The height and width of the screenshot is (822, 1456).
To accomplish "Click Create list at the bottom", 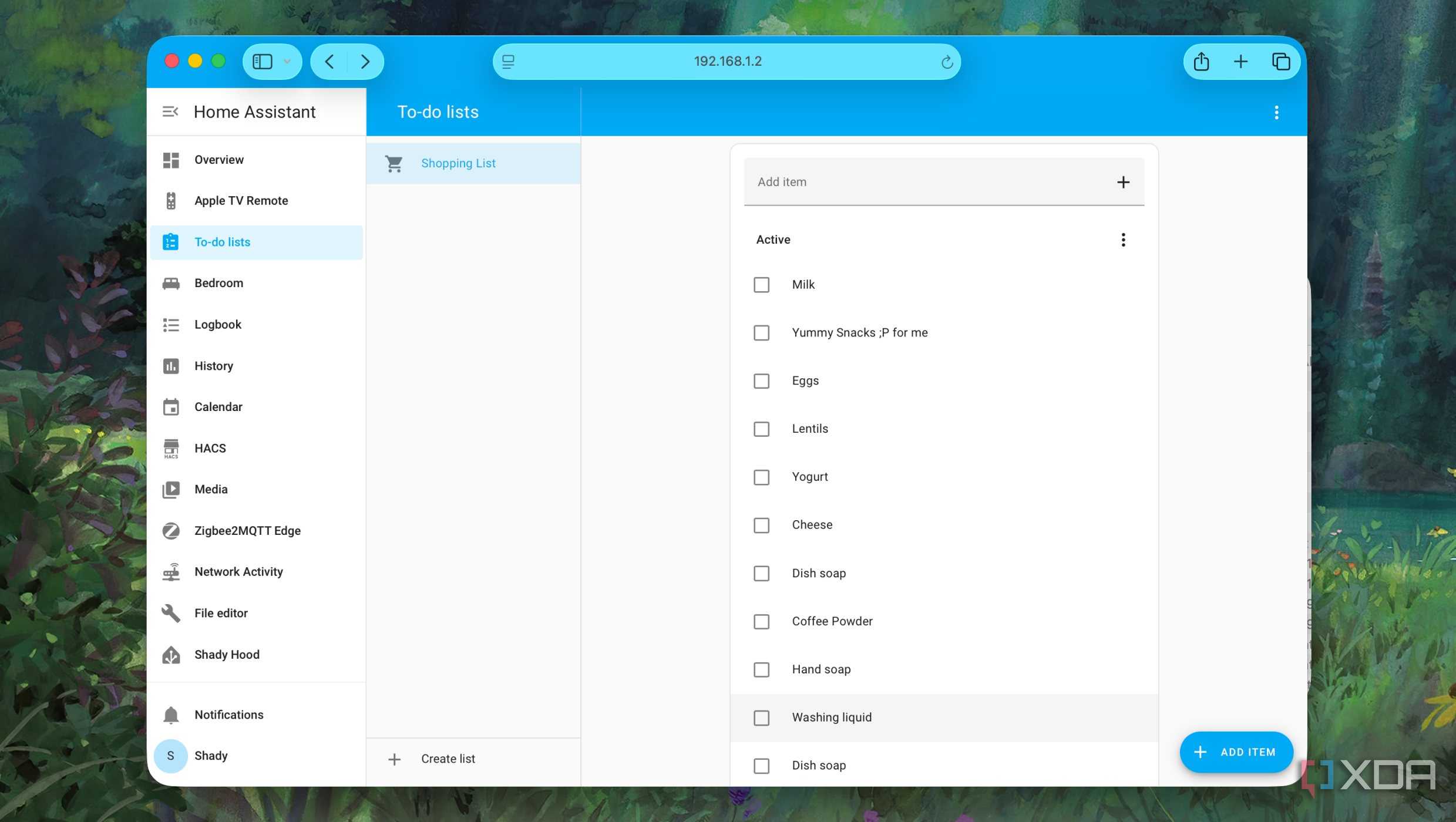I will (x=473, y=759).
